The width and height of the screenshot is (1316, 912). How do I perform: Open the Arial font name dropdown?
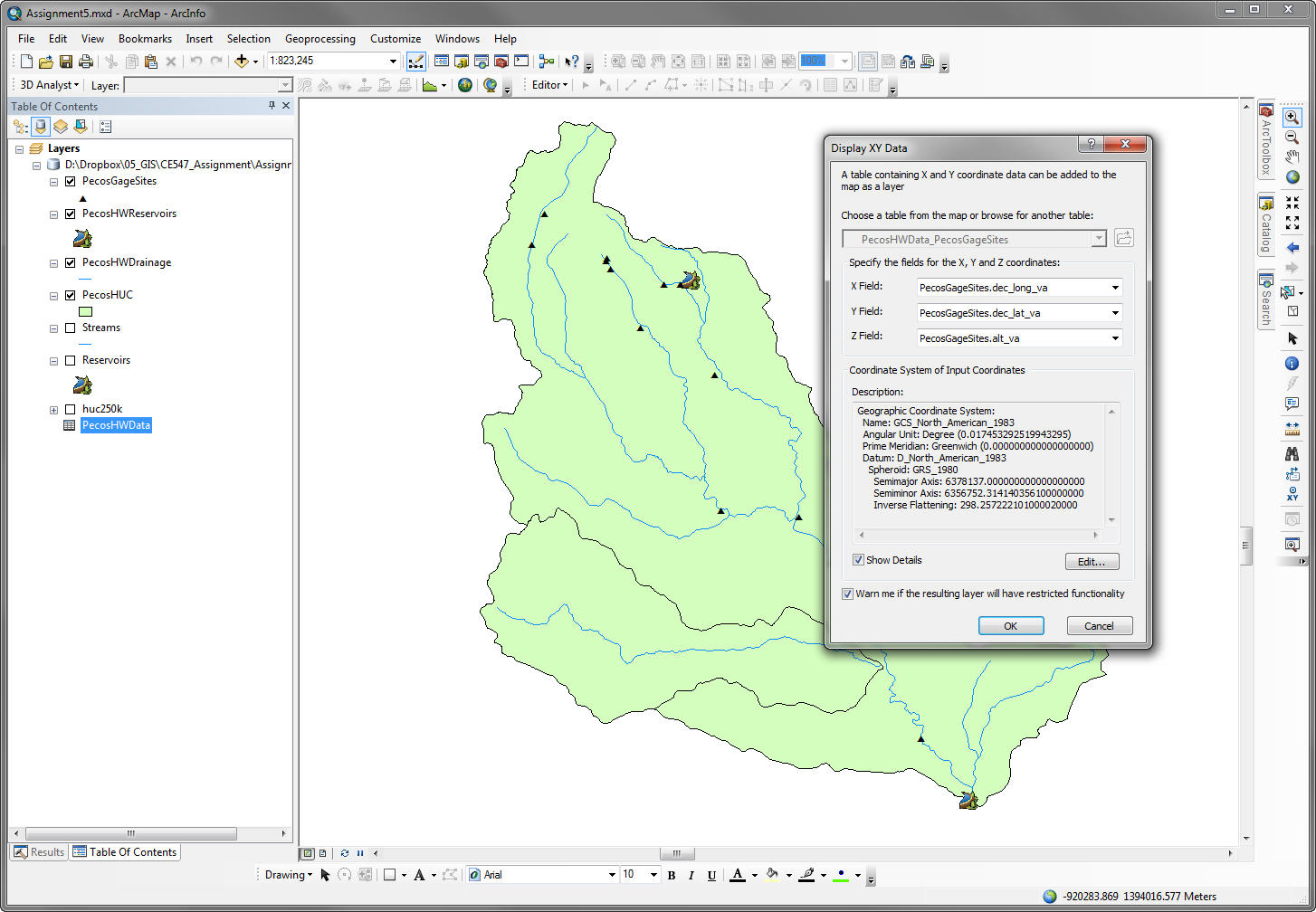pos(611,875)
